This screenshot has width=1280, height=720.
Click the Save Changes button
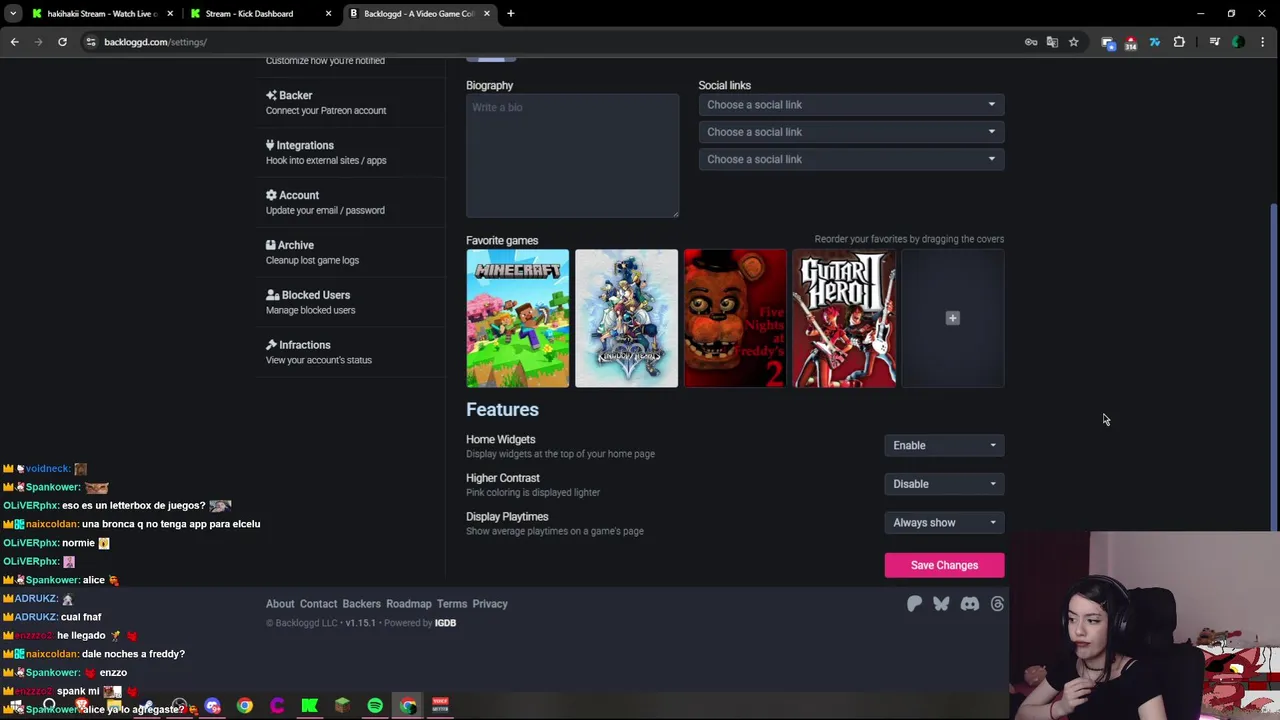pos(944,565)
